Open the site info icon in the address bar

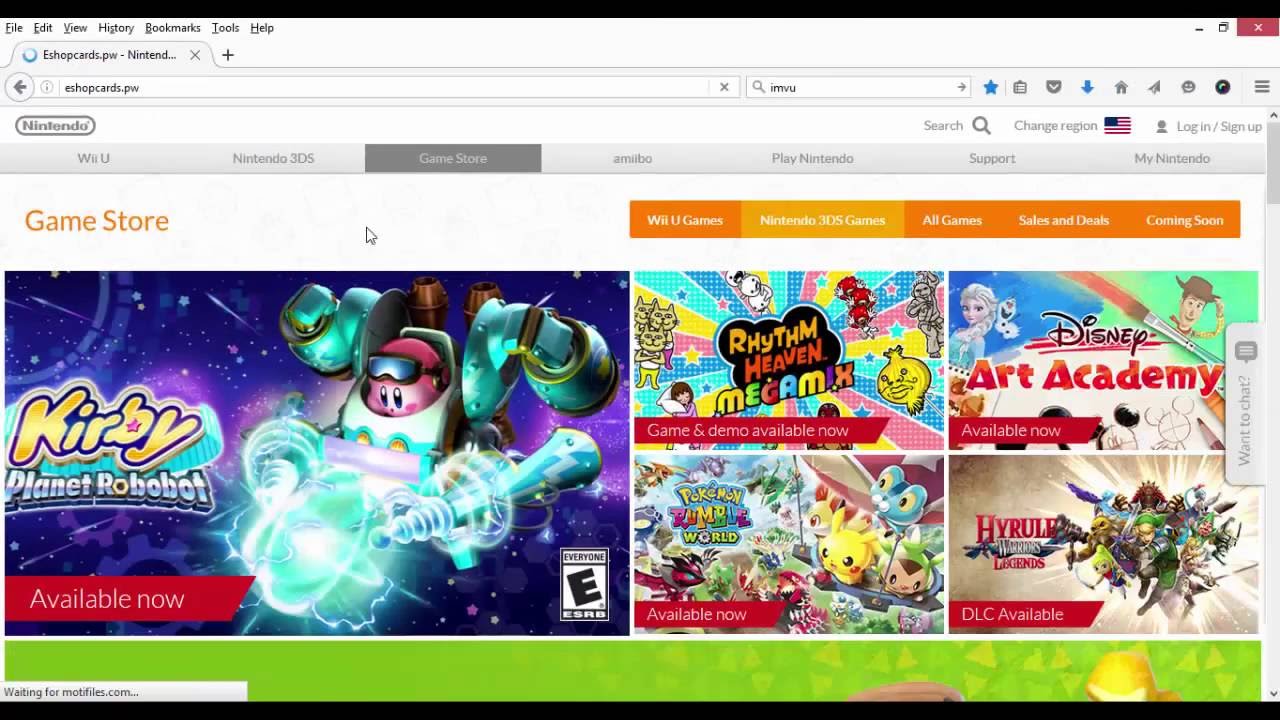(47, 87)
